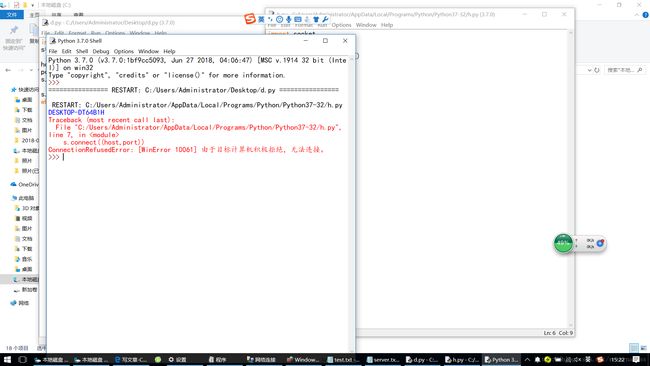Image resolution: width=650 pixels, height=366 pixels.
Task: Click the 's.connect((host,port))' traceback line
Action: click(104, 142)
